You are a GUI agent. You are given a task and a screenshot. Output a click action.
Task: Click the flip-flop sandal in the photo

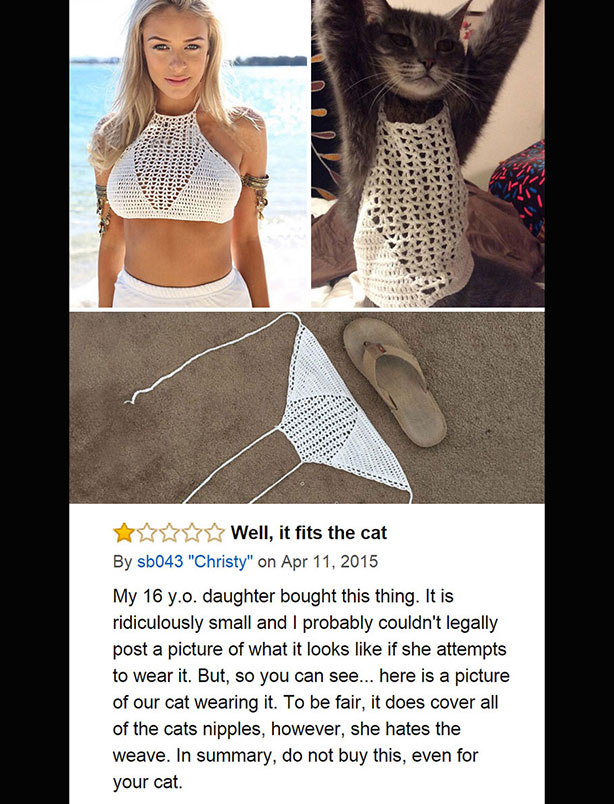pyautogui.click(x=394, y=381)
